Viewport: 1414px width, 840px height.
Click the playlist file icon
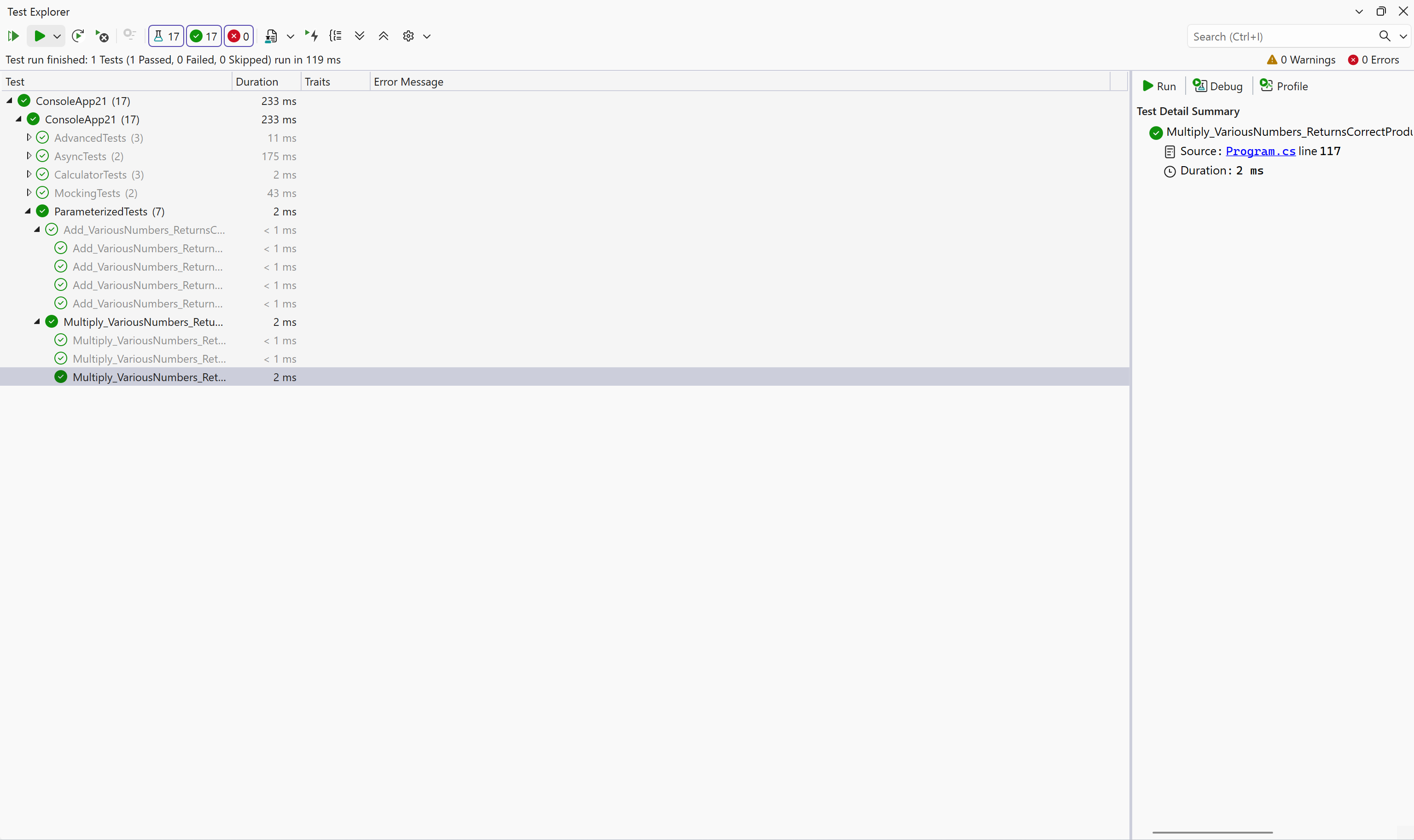271,36
